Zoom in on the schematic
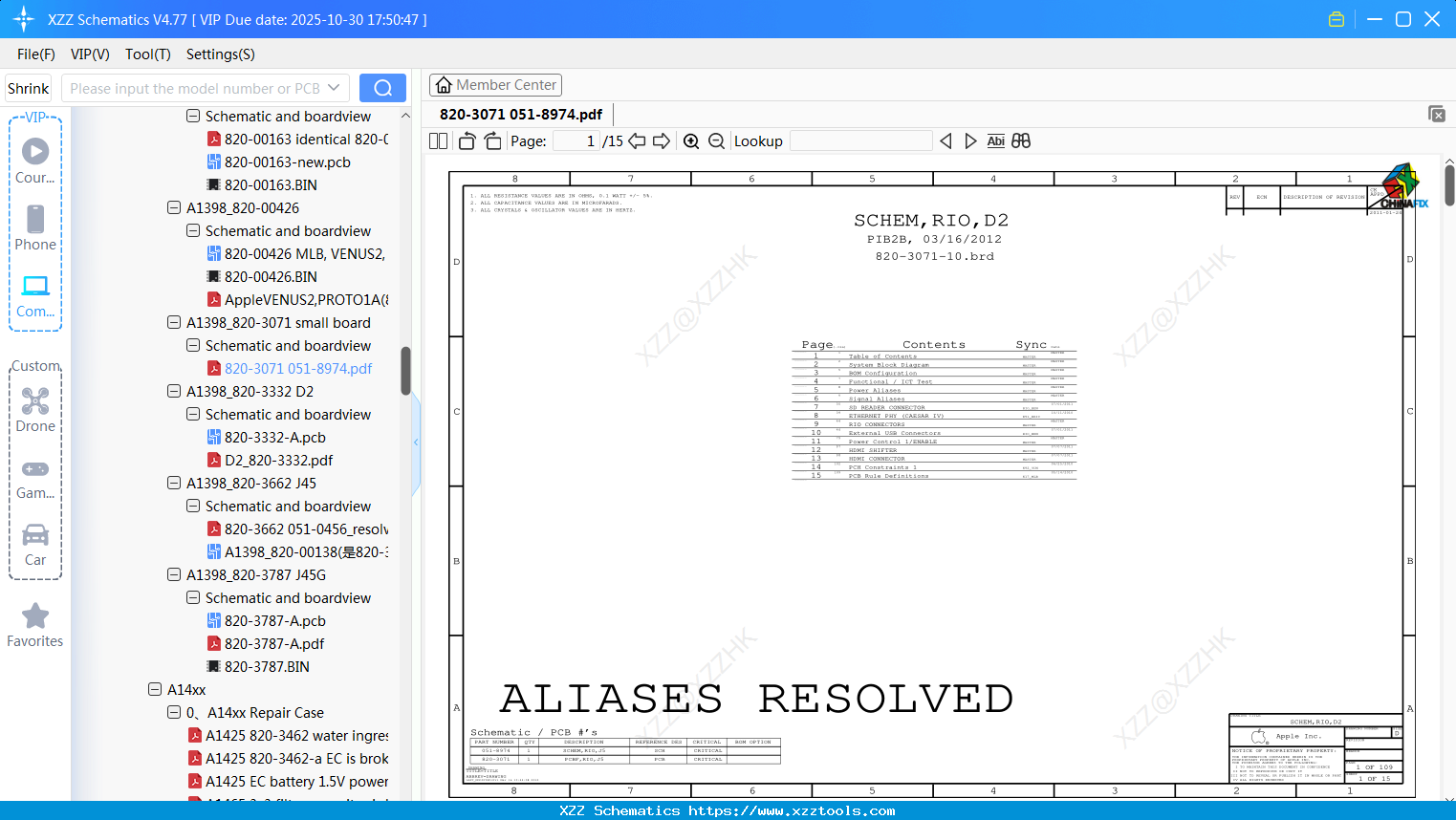1456x820 pixels. tap(691, 140)
